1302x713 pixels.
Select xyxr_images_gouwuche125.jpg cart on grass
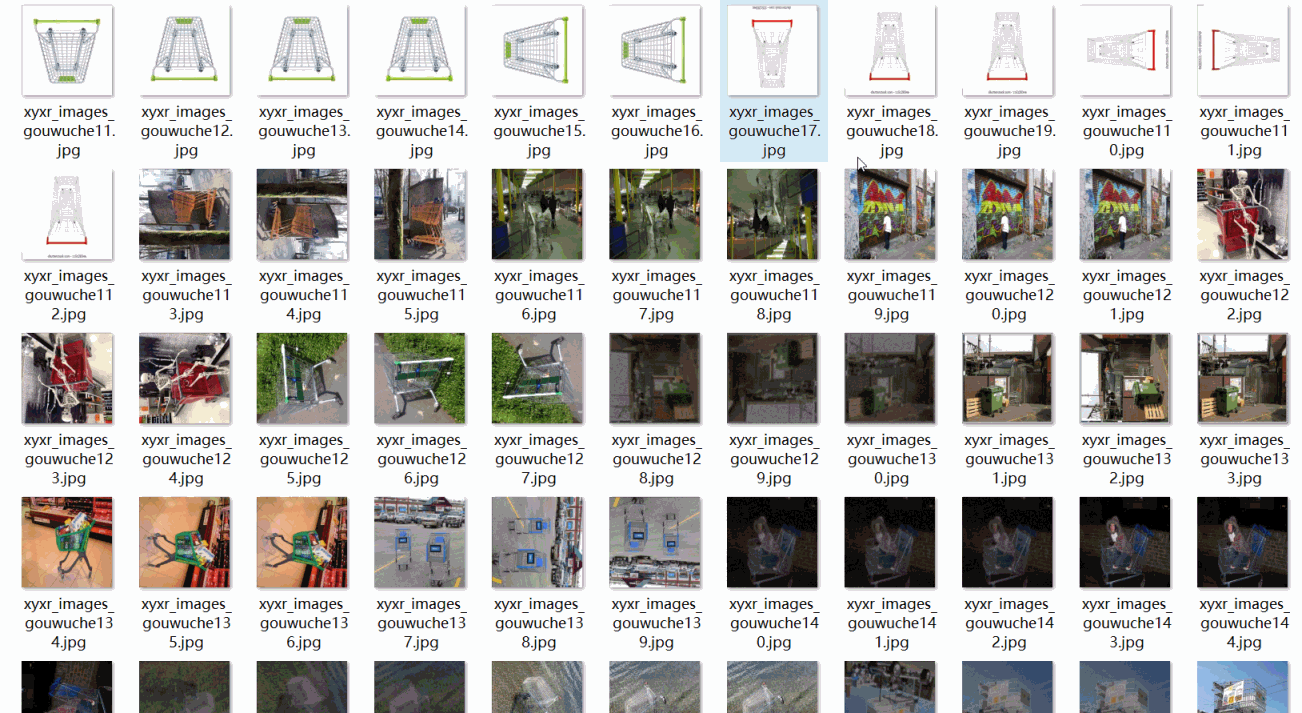303,378
